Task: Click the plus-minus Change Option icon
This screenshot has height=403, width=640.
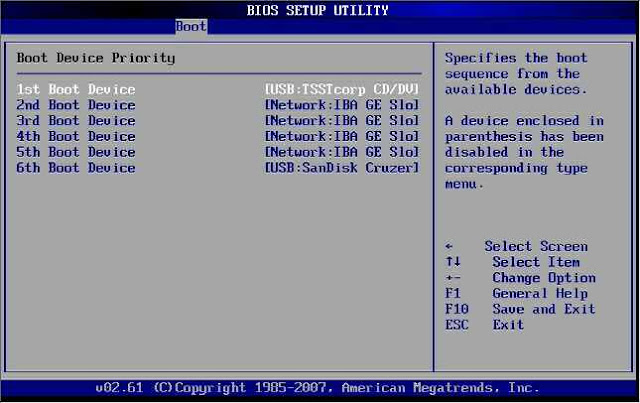Action: pyautogui.click(x=452, y=278)
